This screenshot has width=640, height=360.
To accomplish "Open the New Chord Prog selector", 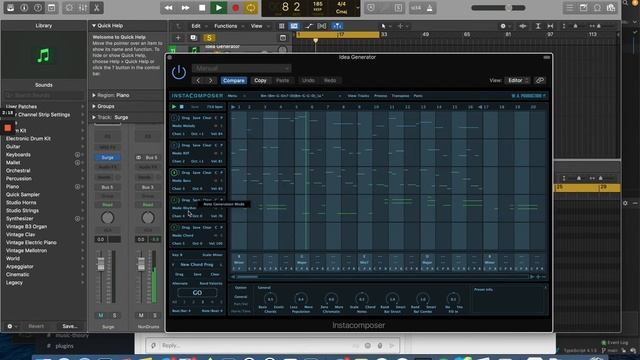I will tap(197, 265).
